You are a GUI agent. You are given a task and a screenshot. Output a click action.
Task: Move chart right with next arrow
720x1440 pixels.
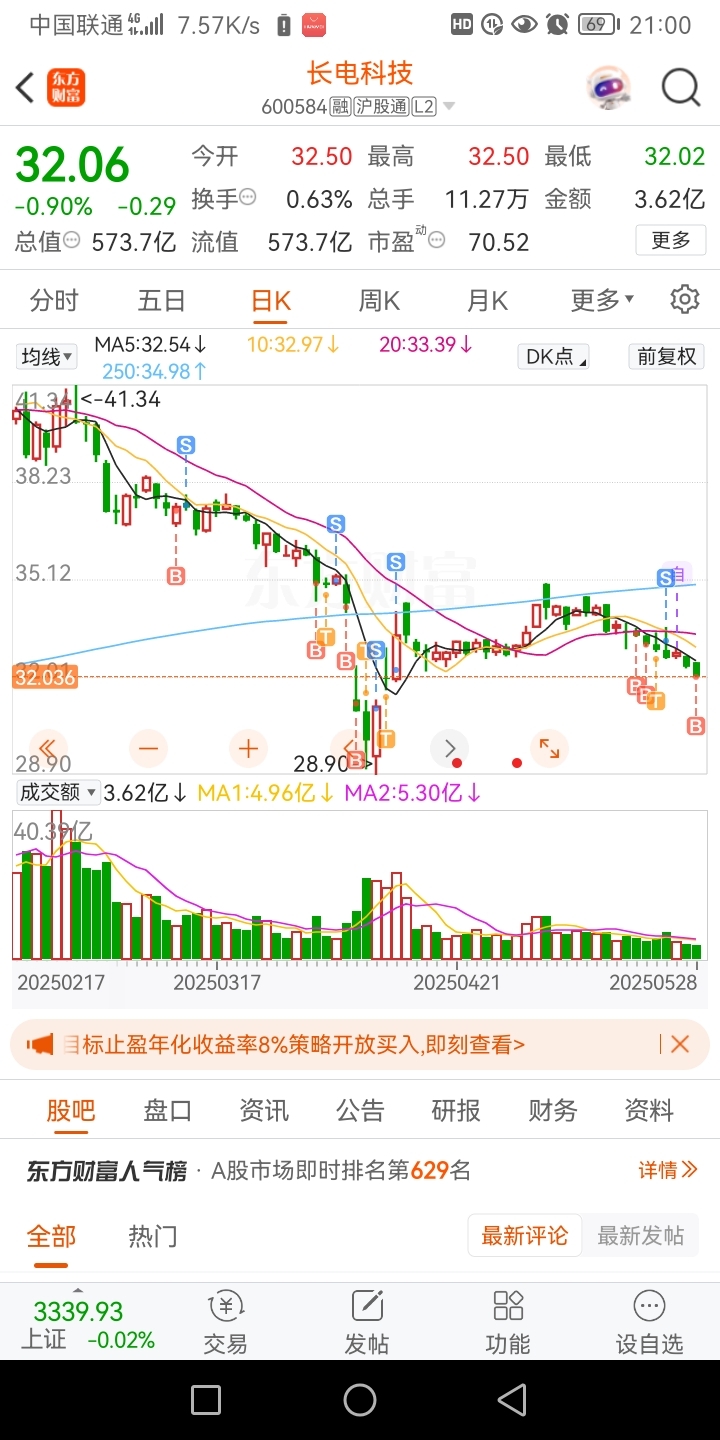pyautogui.click(x=449, y=748)
